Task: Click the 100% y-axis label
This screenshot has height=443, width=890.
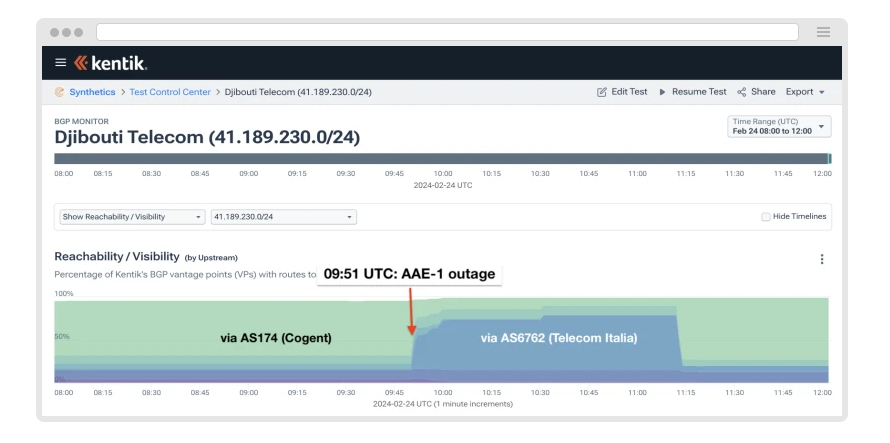Action: click(64, 294)
